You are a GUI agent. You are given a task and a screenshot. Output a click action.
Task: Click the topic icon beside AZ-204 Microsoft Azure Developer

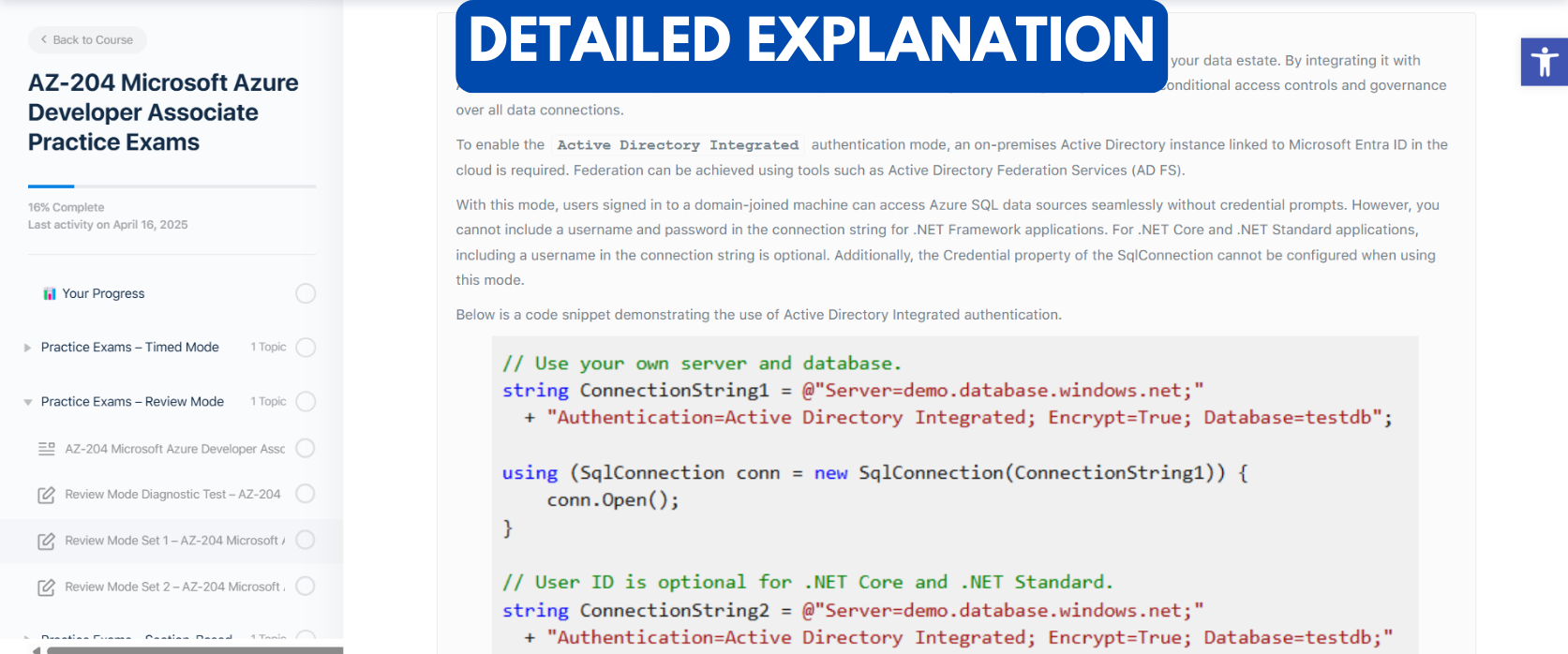[46, 449]
